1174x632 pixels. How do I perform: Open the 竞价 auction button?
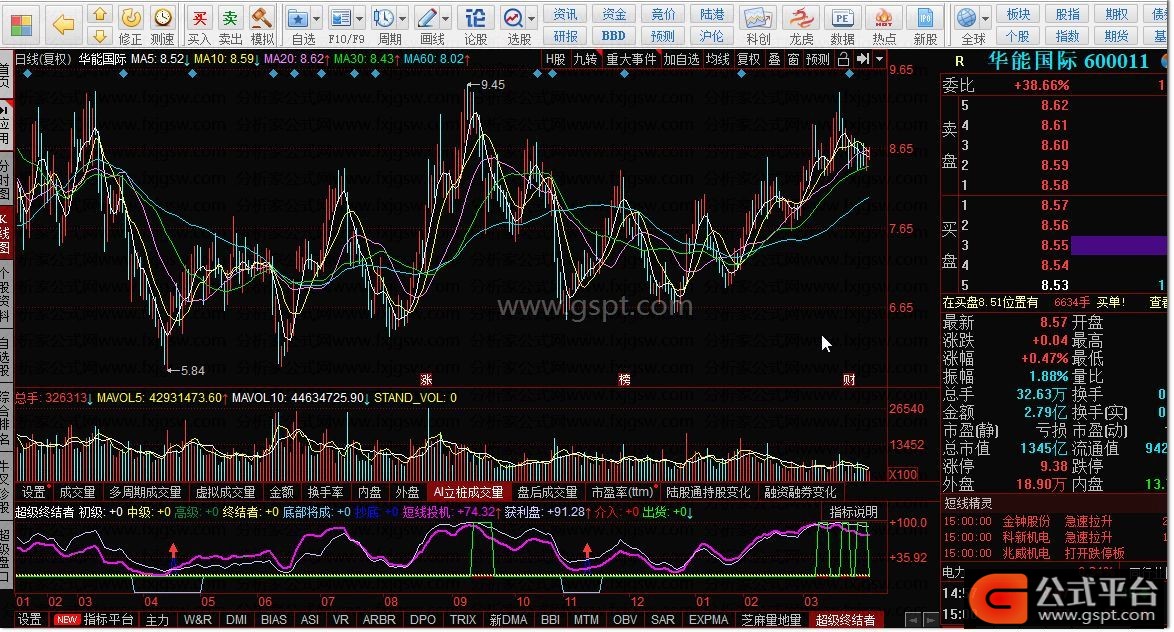(663, 14)
